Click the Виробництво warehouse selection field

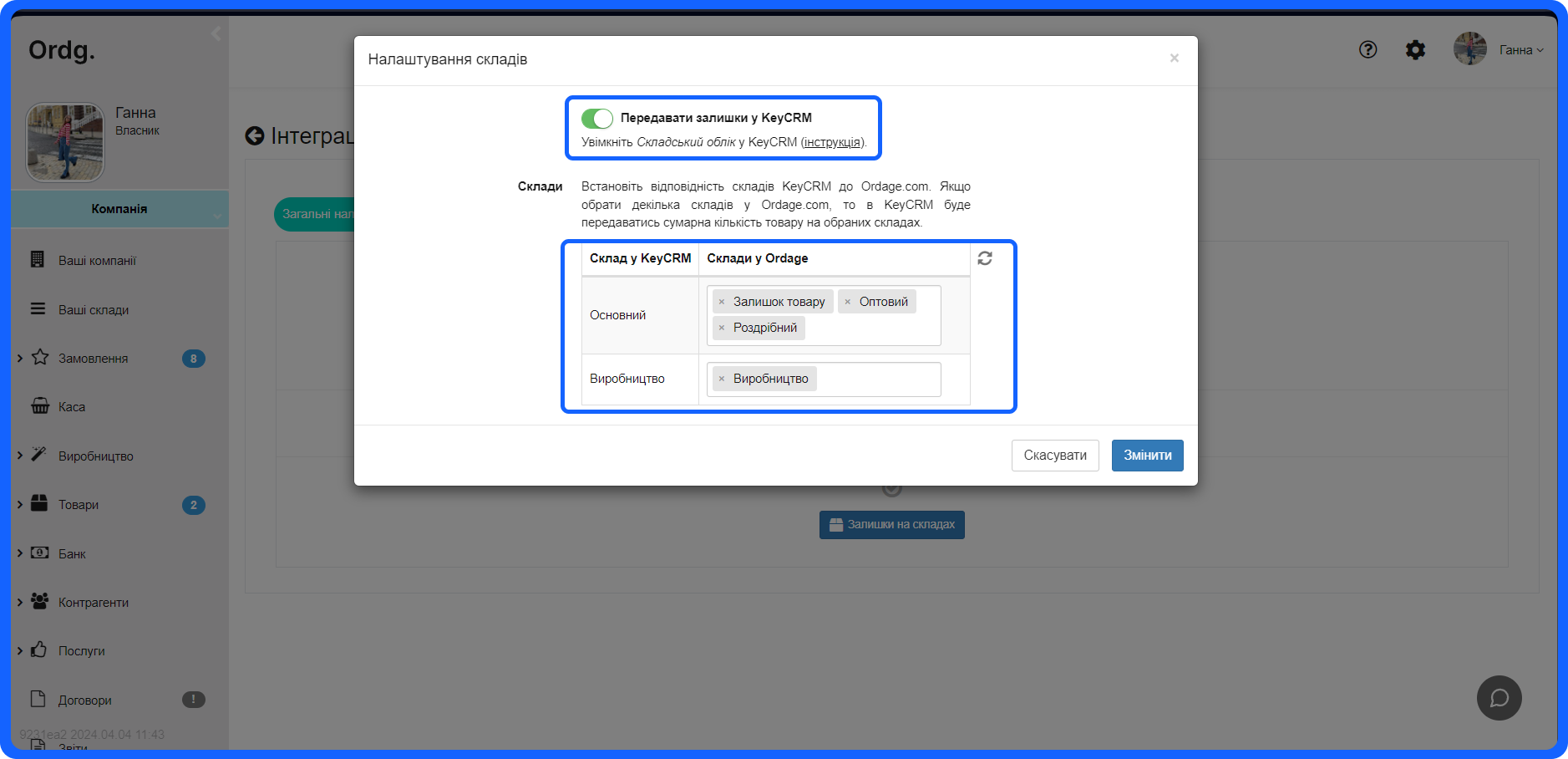877,379
